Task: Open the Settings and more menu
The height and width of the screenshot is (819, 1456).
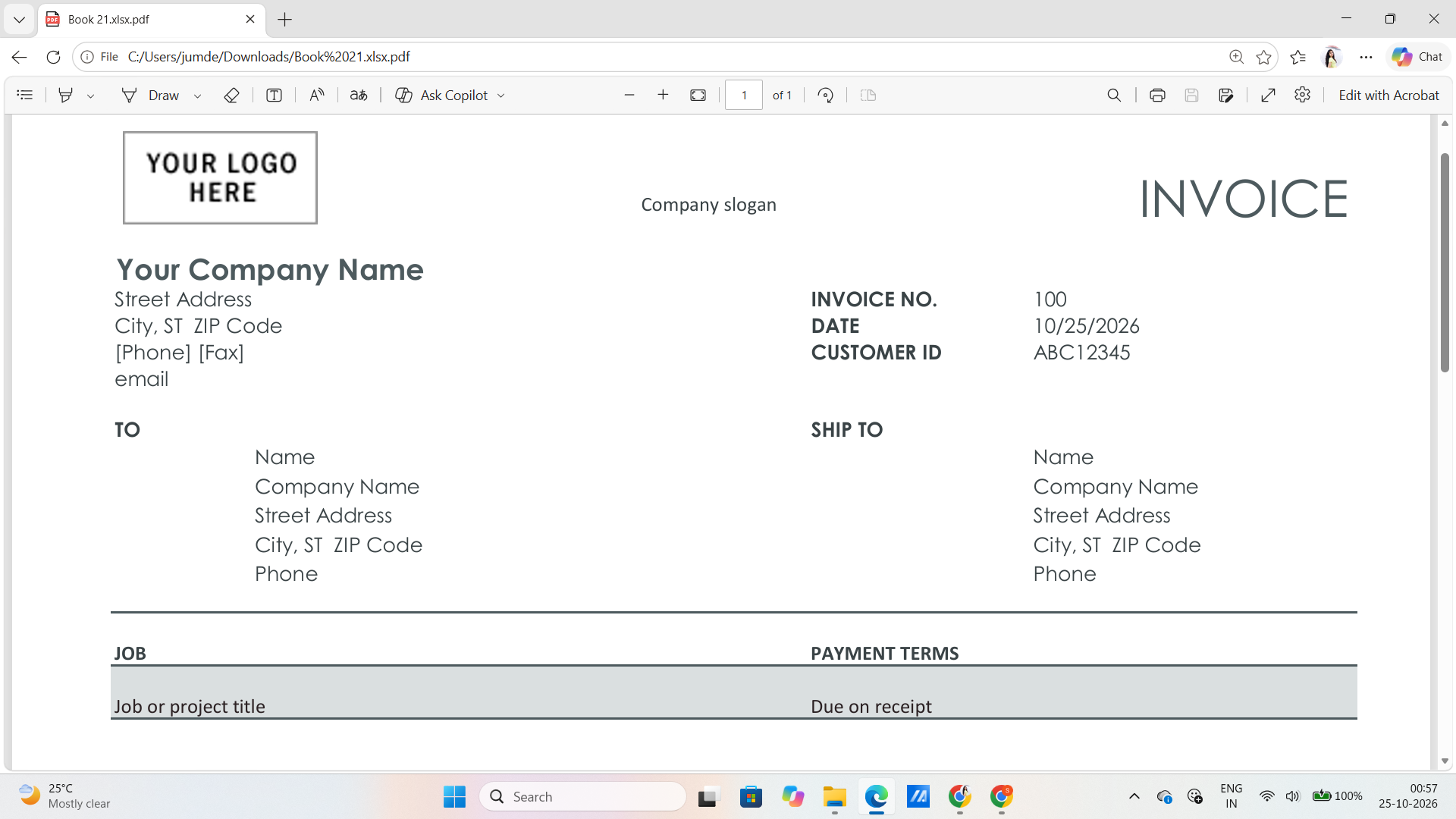Action: [x=1366, y=57]
